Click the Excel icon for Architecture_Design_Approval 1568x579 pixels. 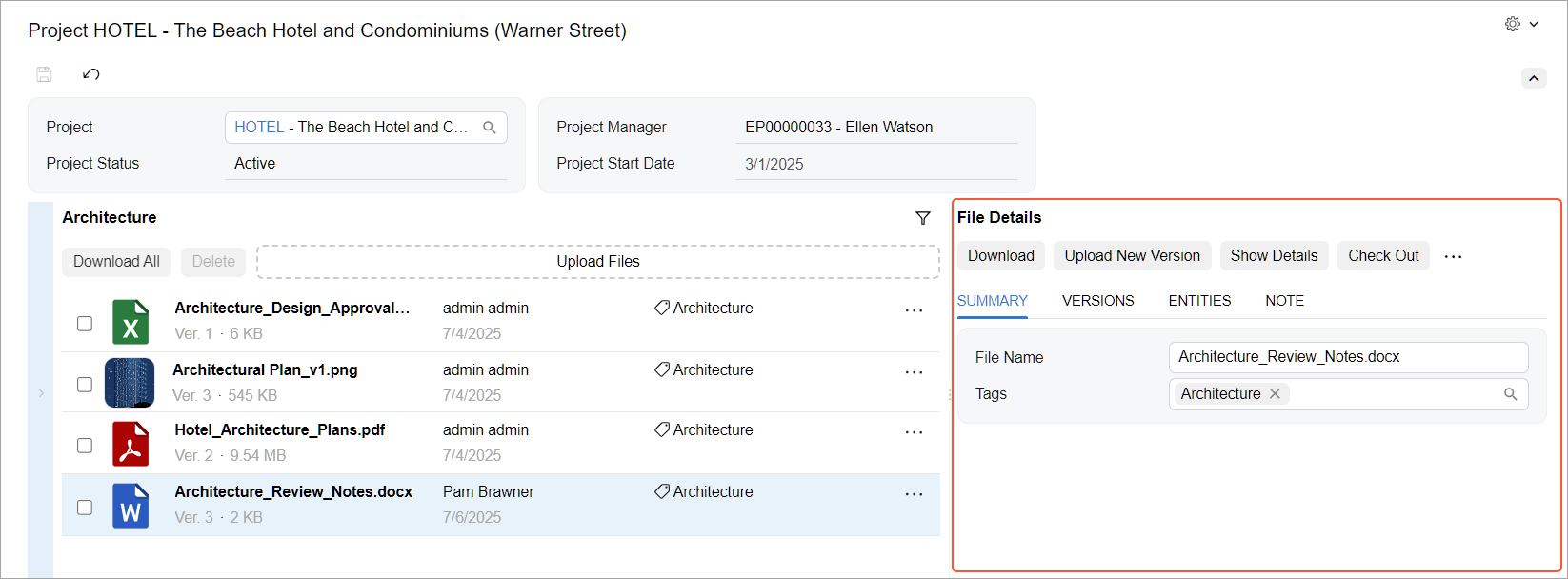tap(131, 321)
